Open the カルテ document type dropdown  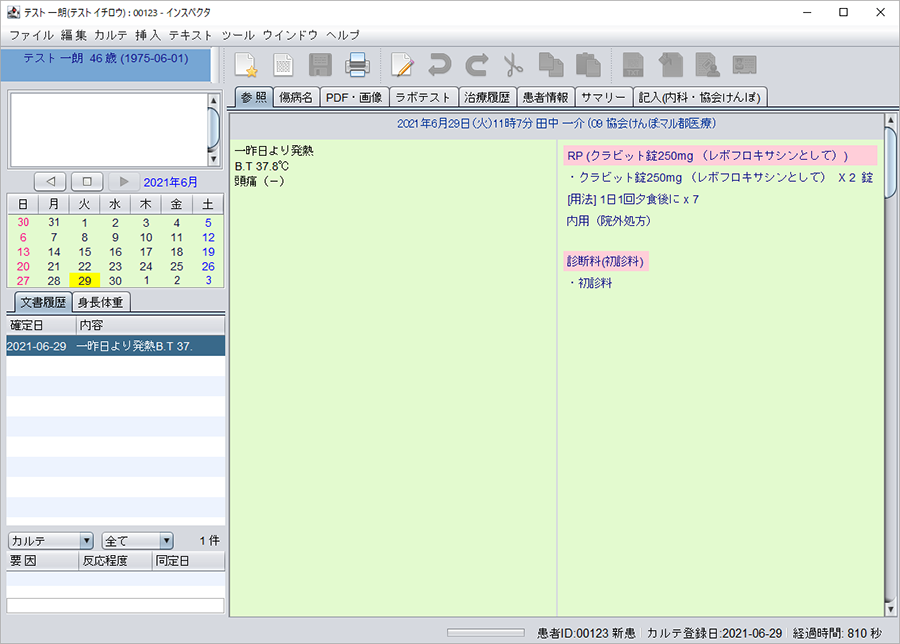coord(50,540)
